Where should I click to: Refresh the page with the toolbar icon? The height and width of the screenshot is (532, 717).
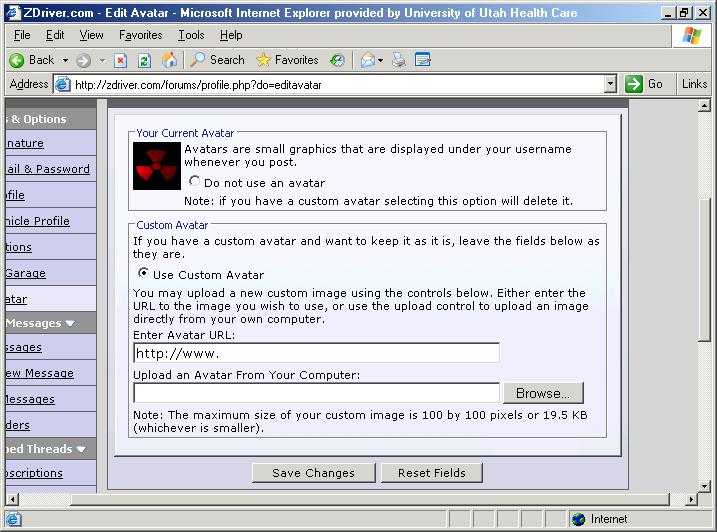[x=144, y=60]
